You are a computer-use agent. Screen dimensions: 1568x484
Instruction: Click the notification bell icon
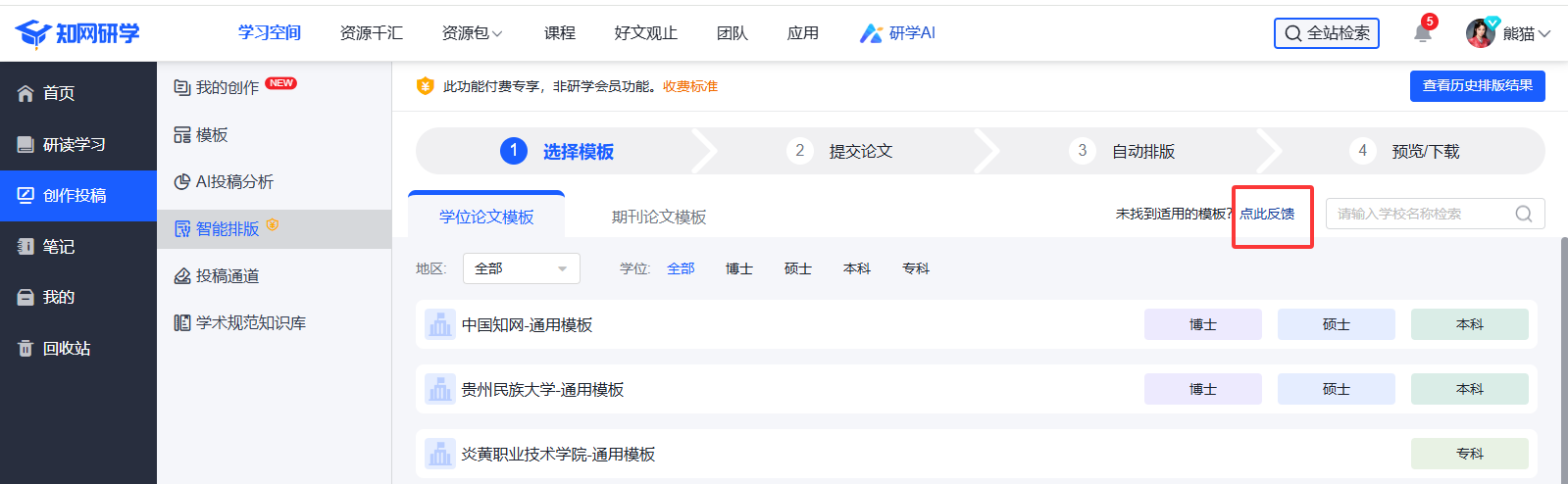[1422, 33]
